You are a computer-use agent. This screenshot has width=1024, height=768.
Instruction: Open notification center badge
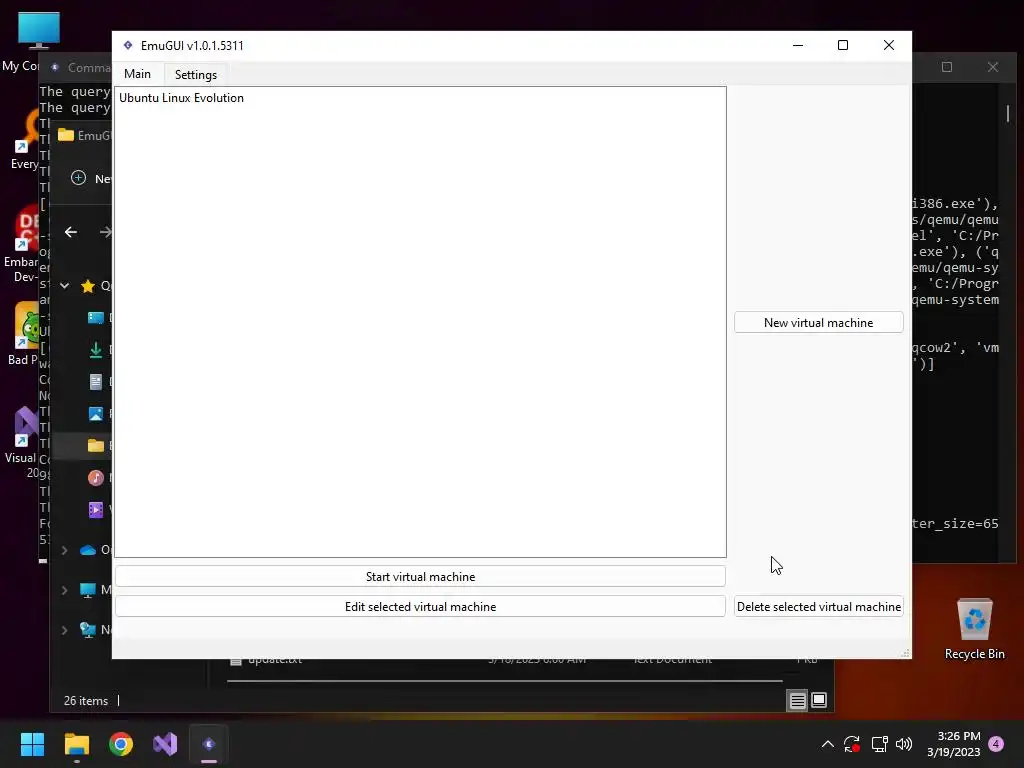pyautogui.click(x=996, y=744)
